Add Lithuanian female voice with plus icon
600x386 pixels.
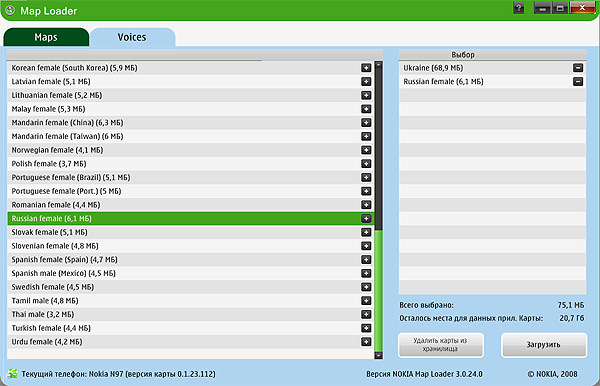(366, 95)
